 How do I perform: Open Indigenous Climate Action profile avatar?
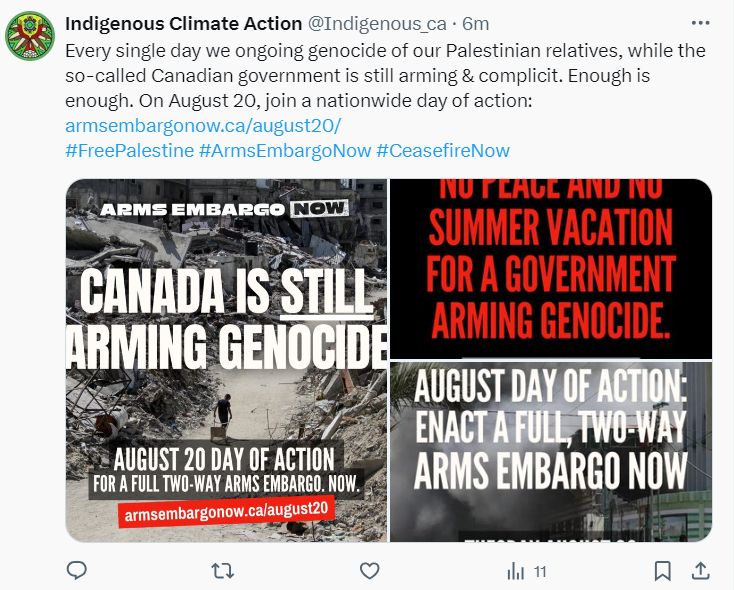pos(31,37)
